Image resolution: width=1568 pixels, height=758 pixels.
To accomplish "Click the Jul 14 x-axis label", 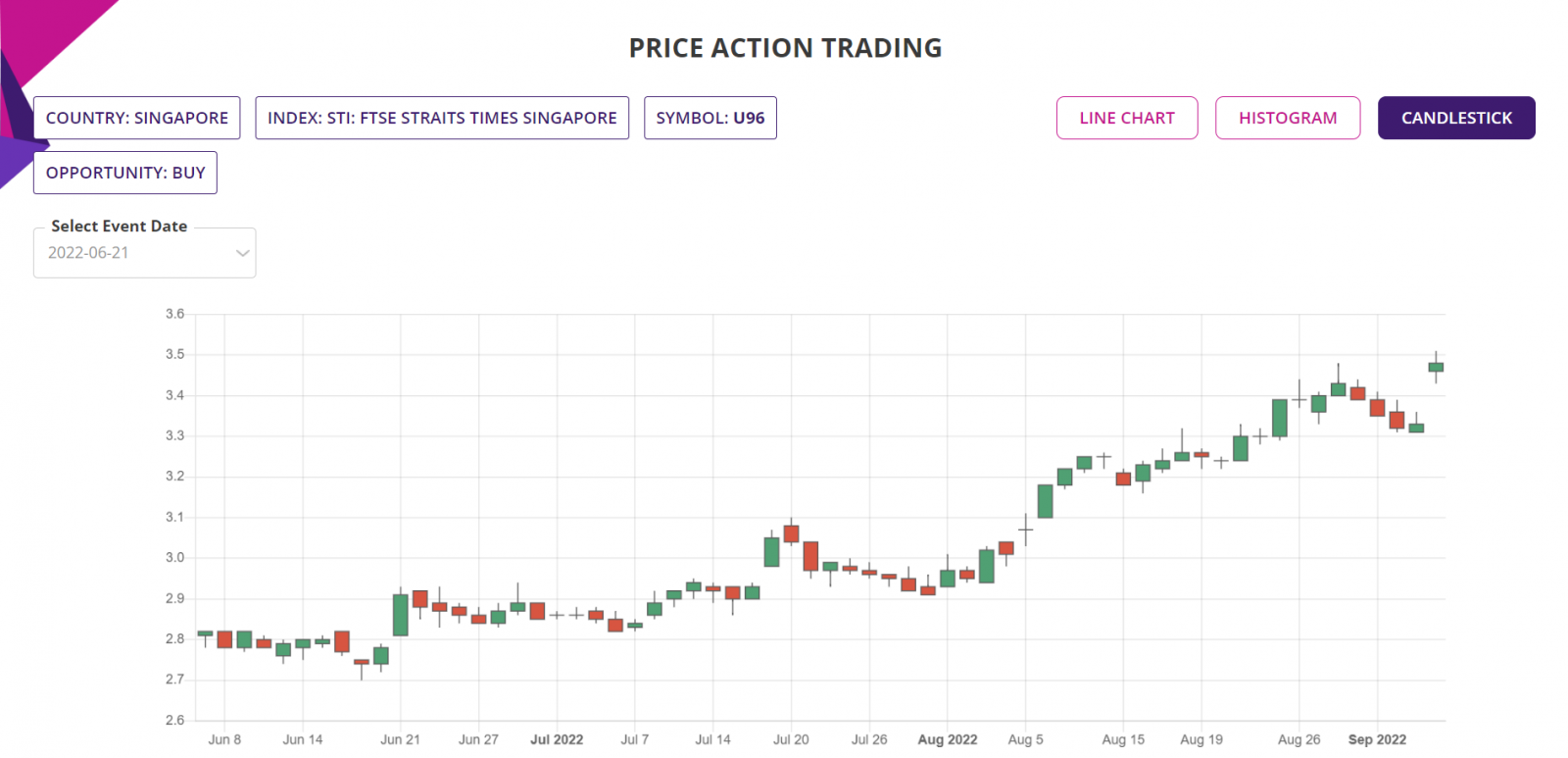I will pos(713,739).
